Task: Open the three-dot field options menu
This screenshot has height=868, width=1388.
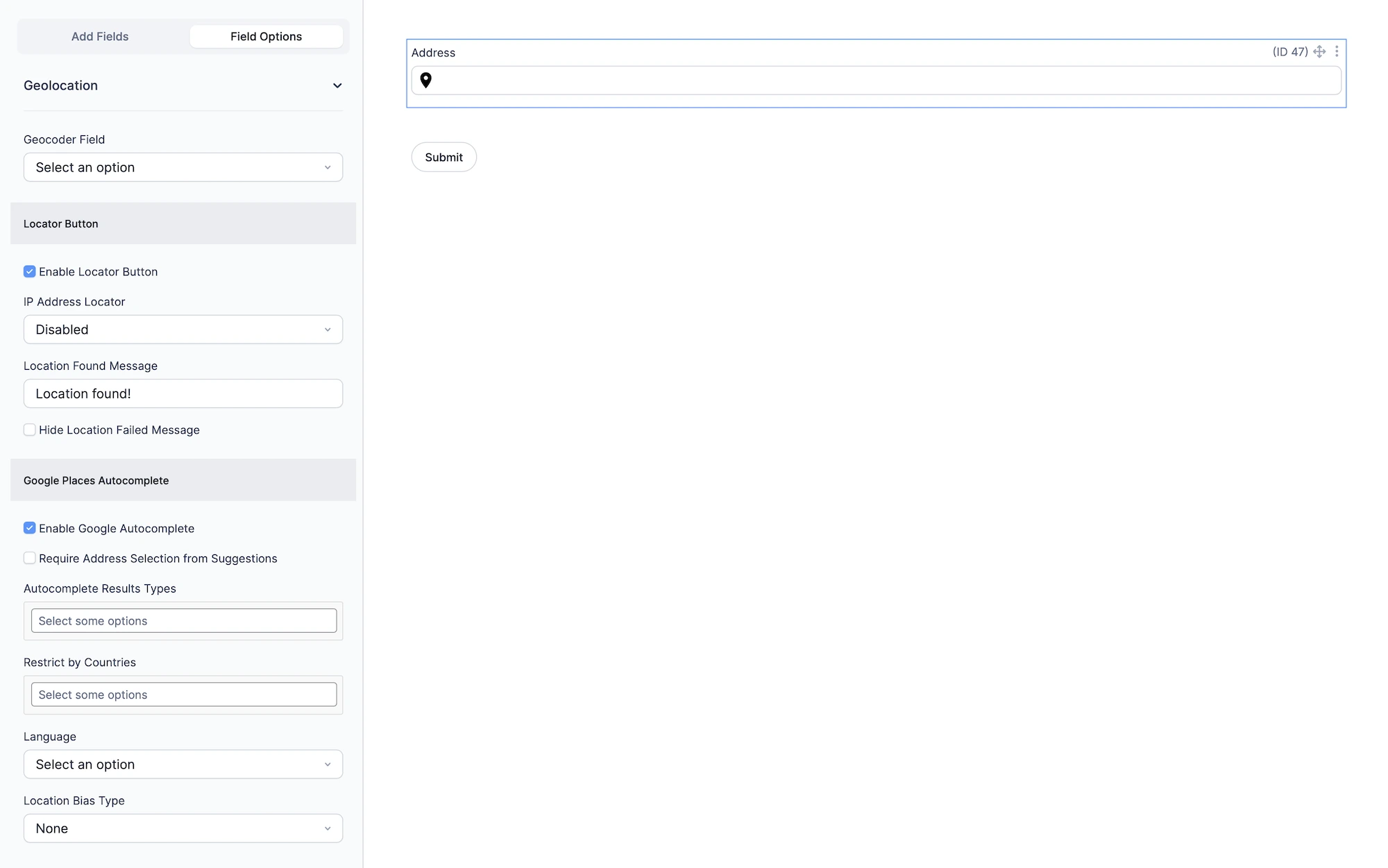Action: pyautogui.click(x=1337, y=52)
